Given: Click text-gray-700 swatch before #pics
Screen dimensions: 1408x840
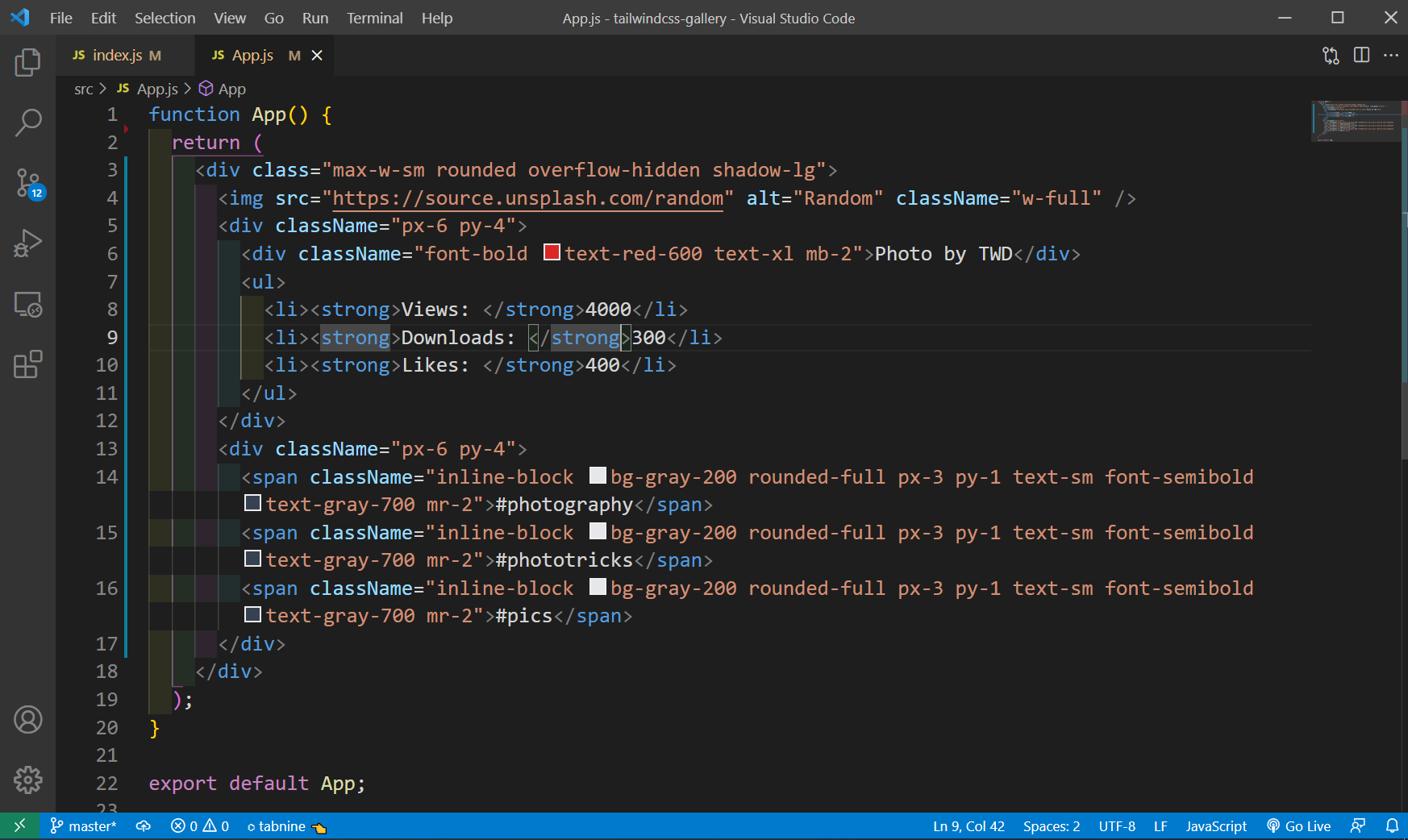Looking at the screenshot, I should coord(252,614).
